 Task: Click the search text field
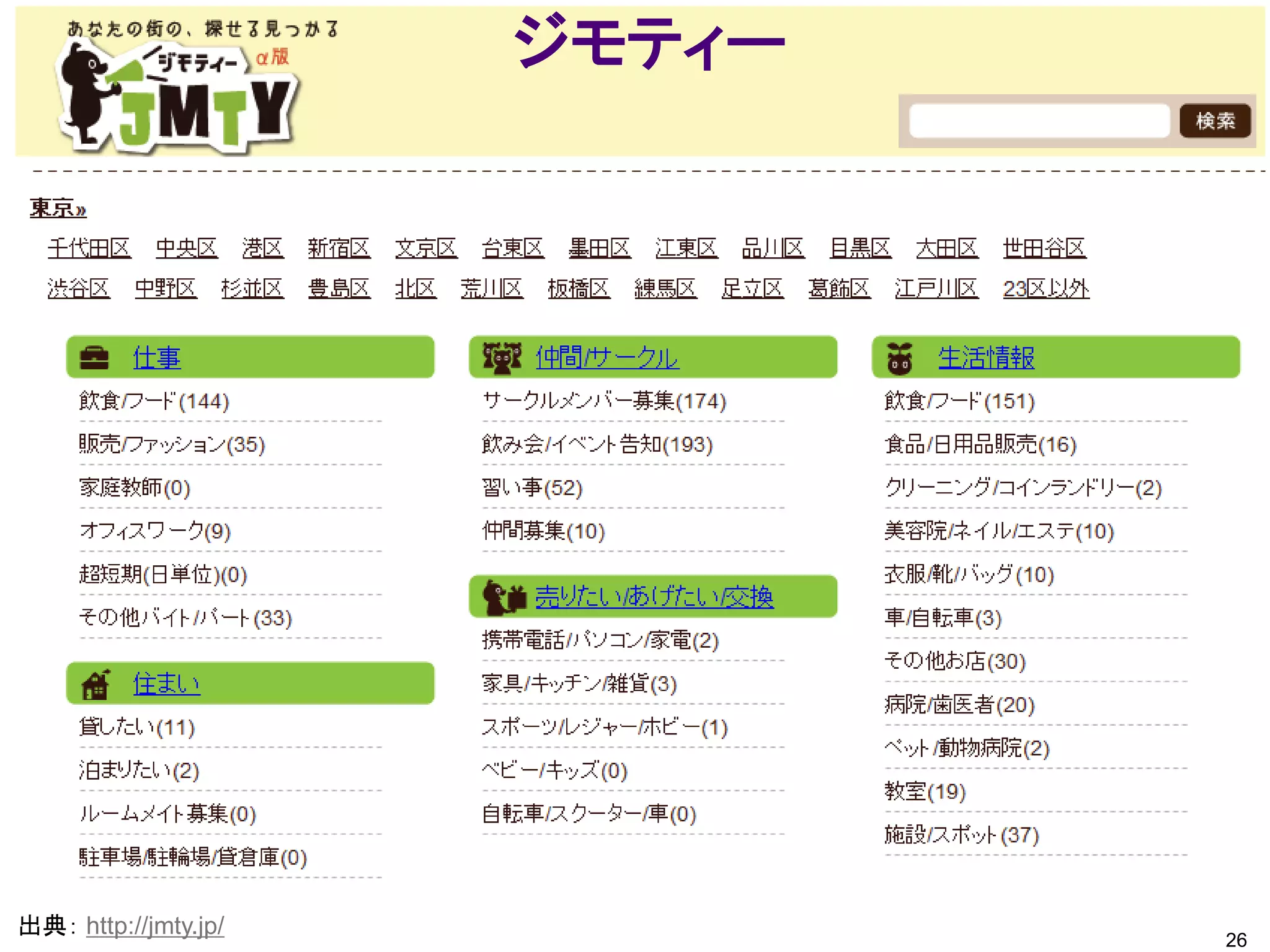1039,120
